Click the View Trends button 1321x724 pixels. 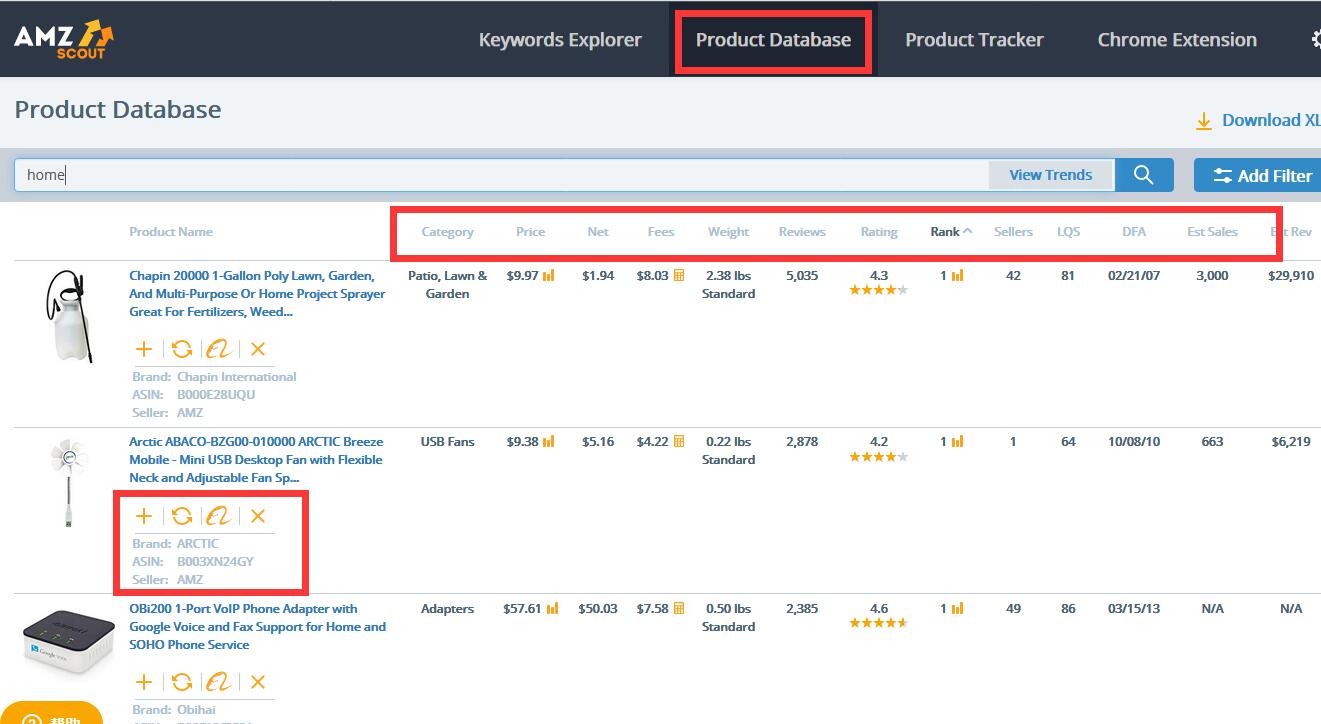(x=1050, y=175)
